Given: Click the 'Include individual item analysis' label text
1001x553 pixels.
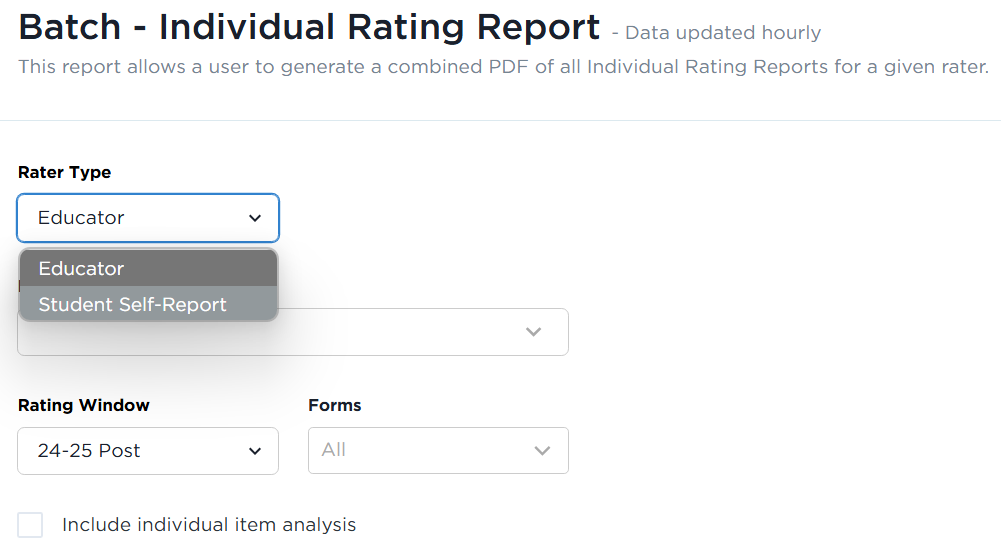Looking at the screenshot, I should click(209, 525).
